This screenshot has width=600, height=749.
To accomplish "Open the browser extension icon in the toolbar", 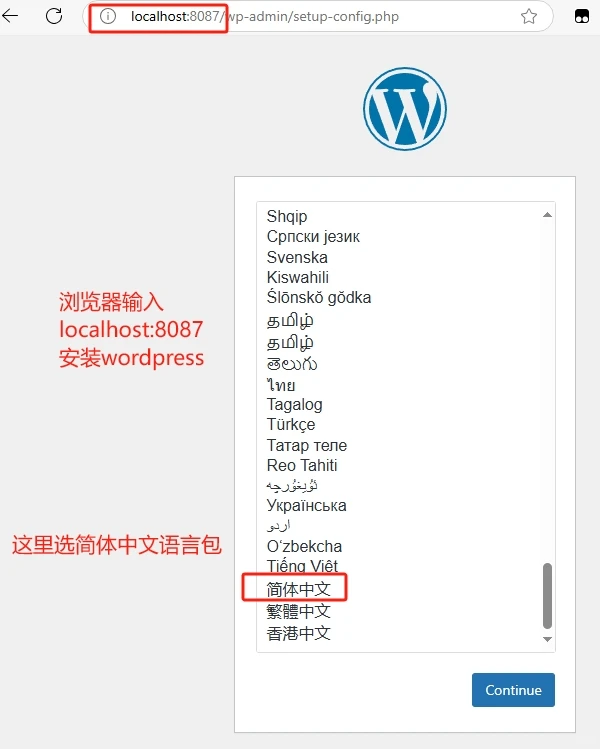I will coord(581,16).
